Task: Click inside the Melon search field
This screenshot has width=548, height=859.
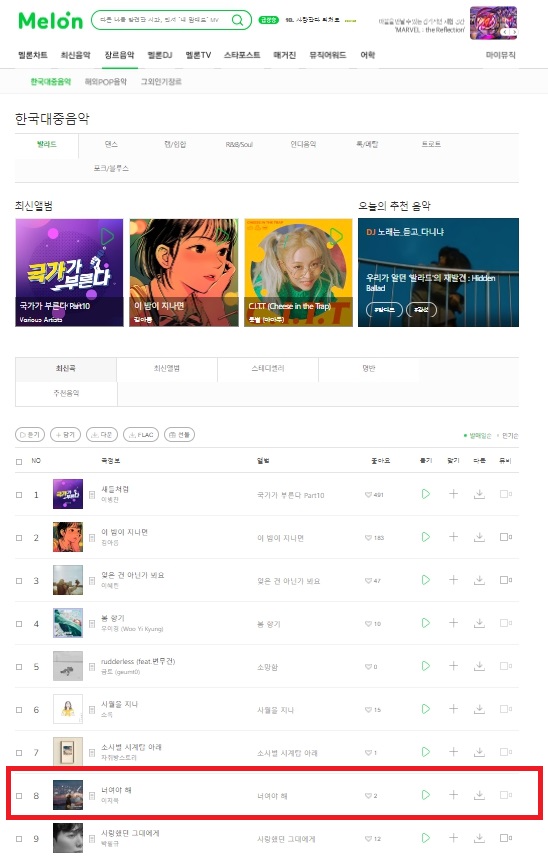Action: click(160, 20)
